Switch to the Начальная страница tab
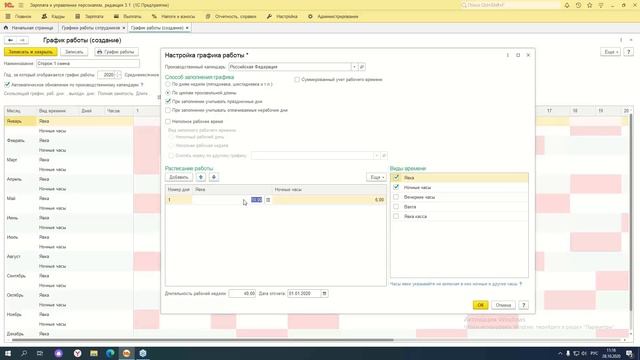The height and width of the screenshot is (360, 640). [x=29, y=28]
